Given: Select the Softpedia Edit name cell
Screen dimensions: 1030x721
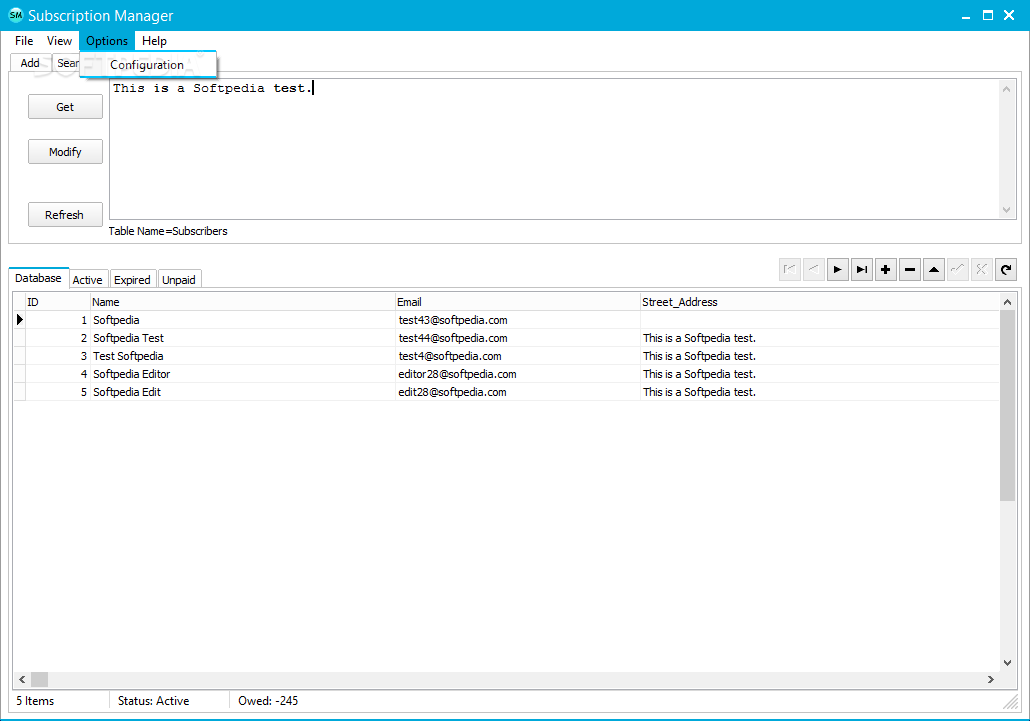Looking at the screenshot, I should coord(242,392).
